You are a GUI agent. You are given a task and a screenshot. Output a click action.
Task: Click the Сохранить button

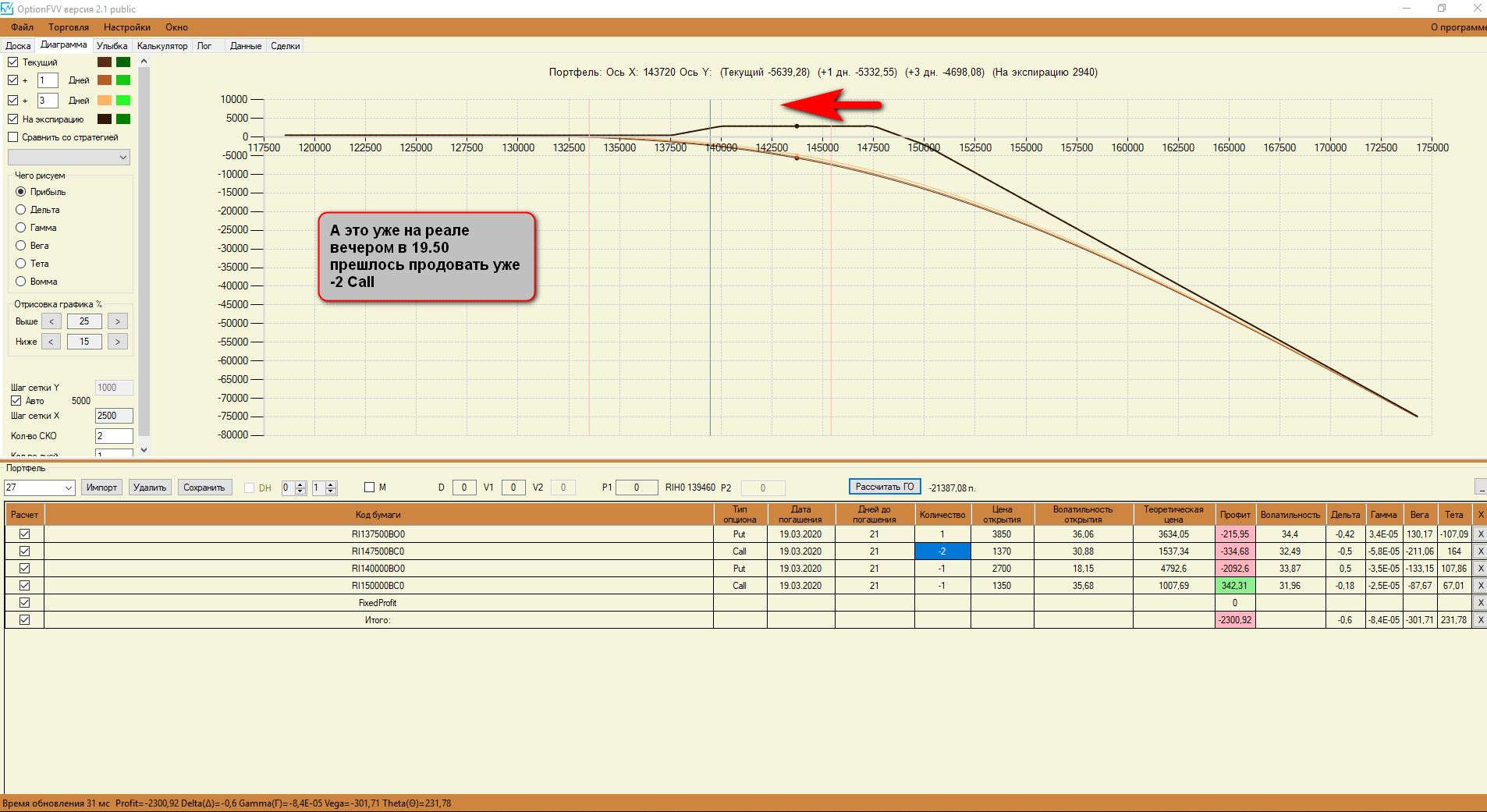(204, 488)
